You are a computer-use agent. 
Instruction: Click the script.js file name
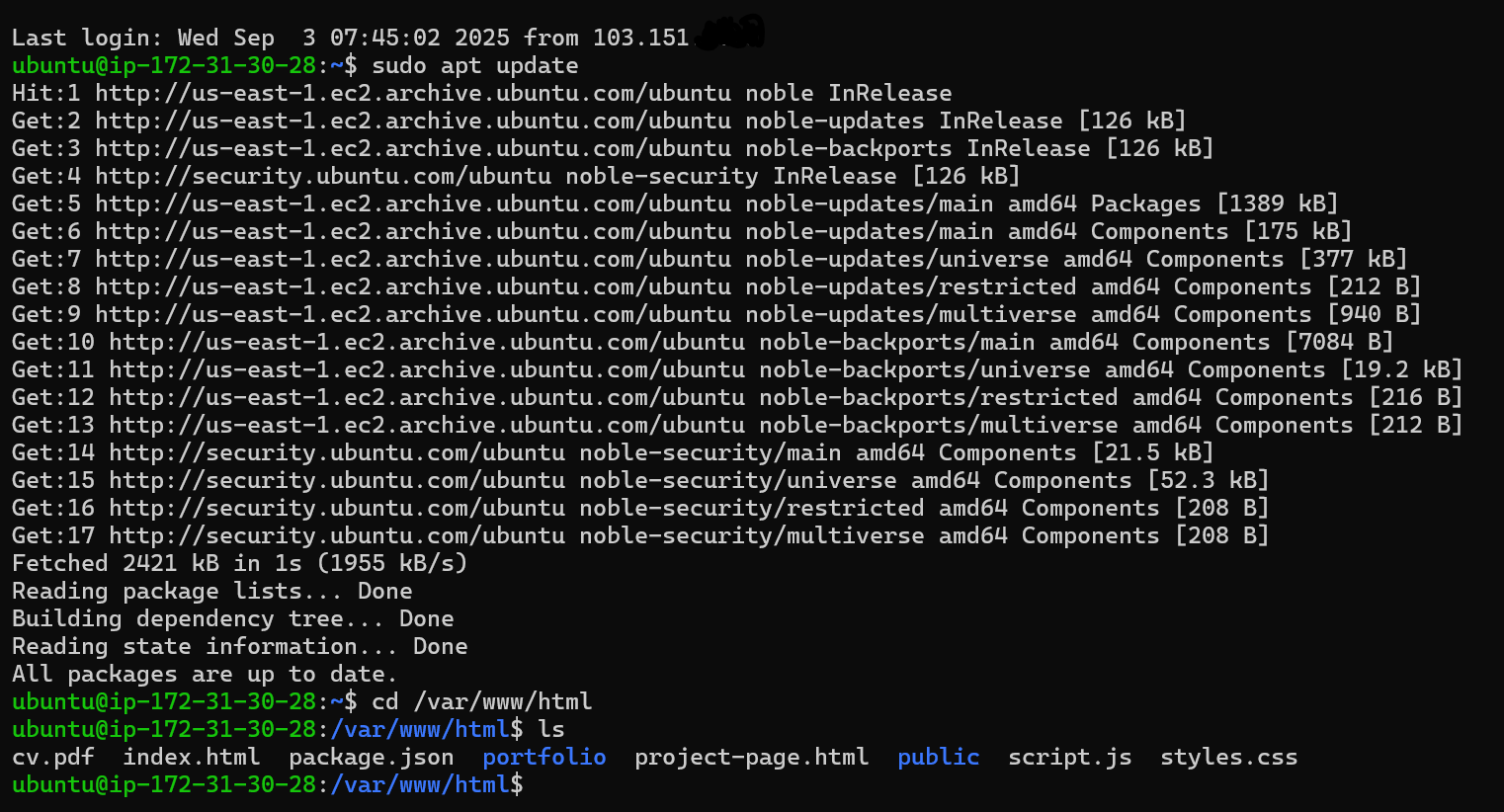(1070, 758)
